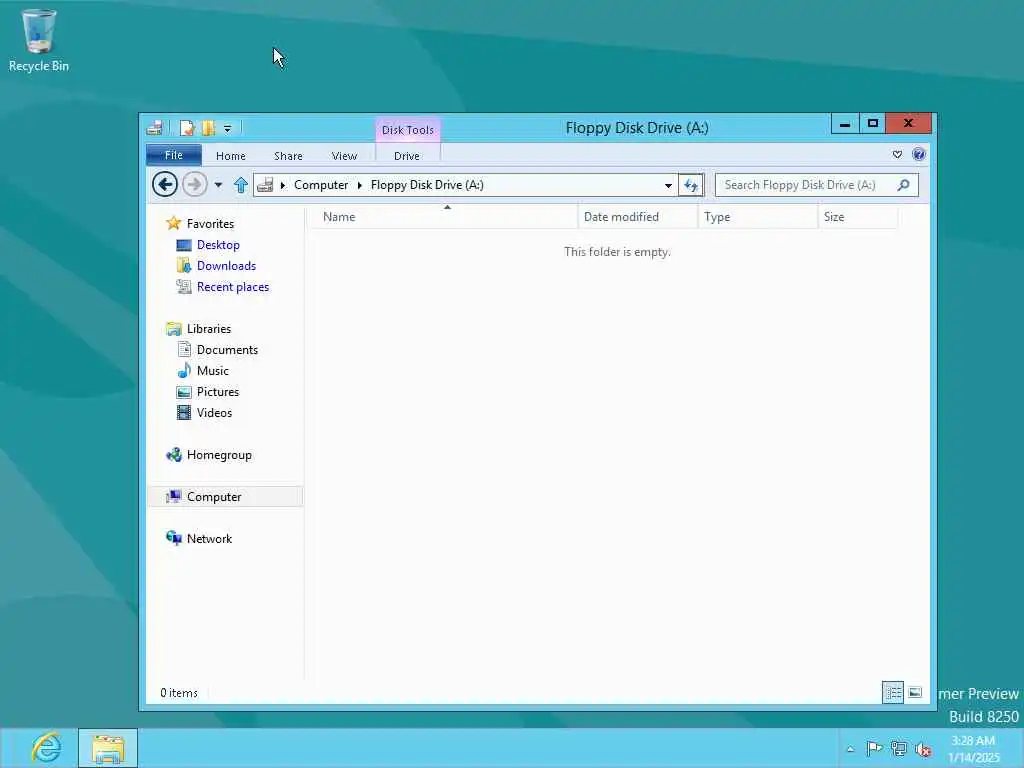Open the recent locations dropdown arrow

218,185
